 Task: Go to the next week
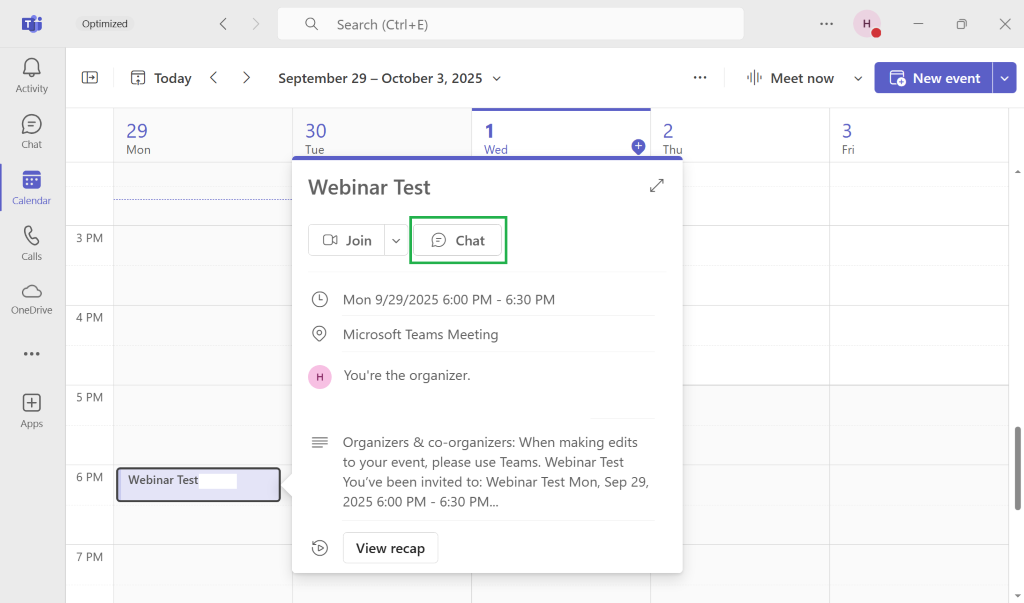[x=246, y=78]
